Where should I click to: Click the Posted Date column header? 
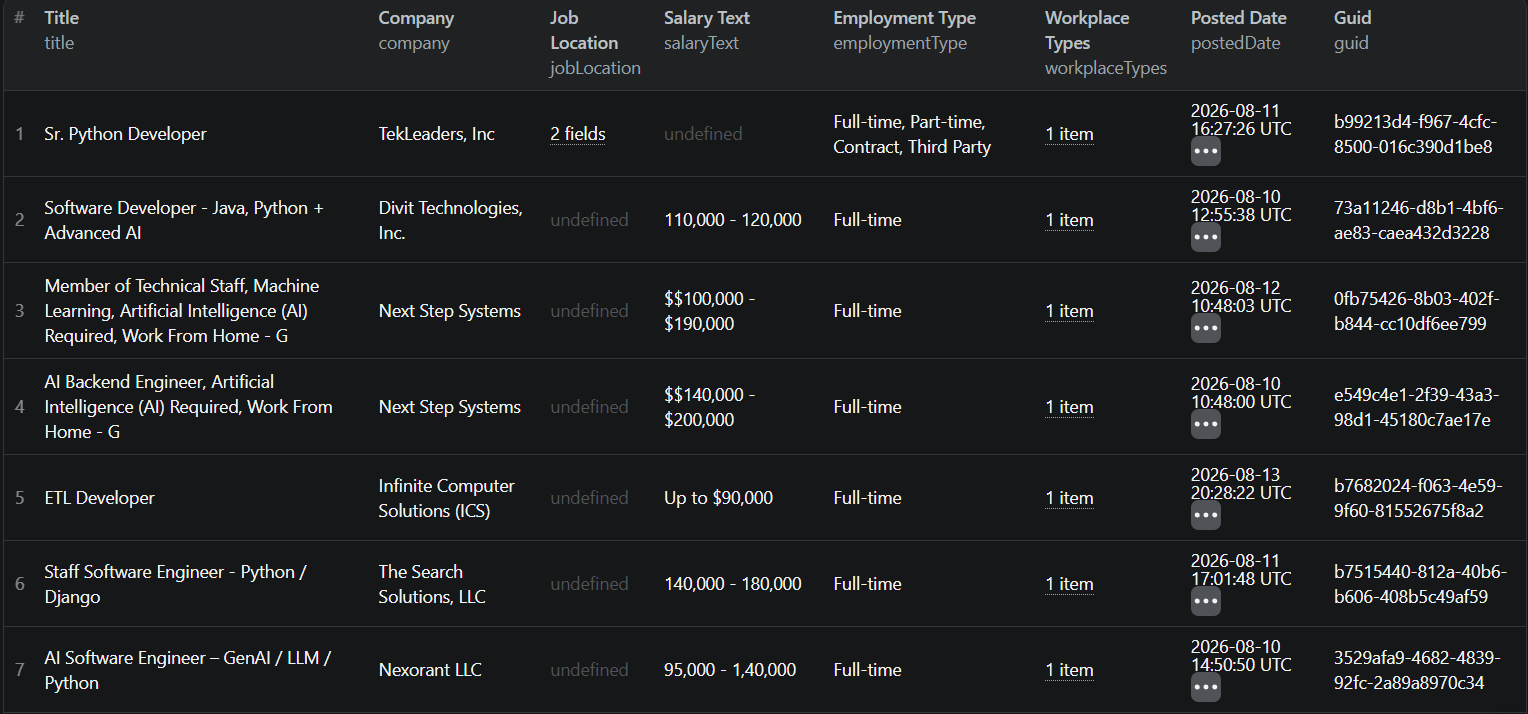pos(1238,18)
